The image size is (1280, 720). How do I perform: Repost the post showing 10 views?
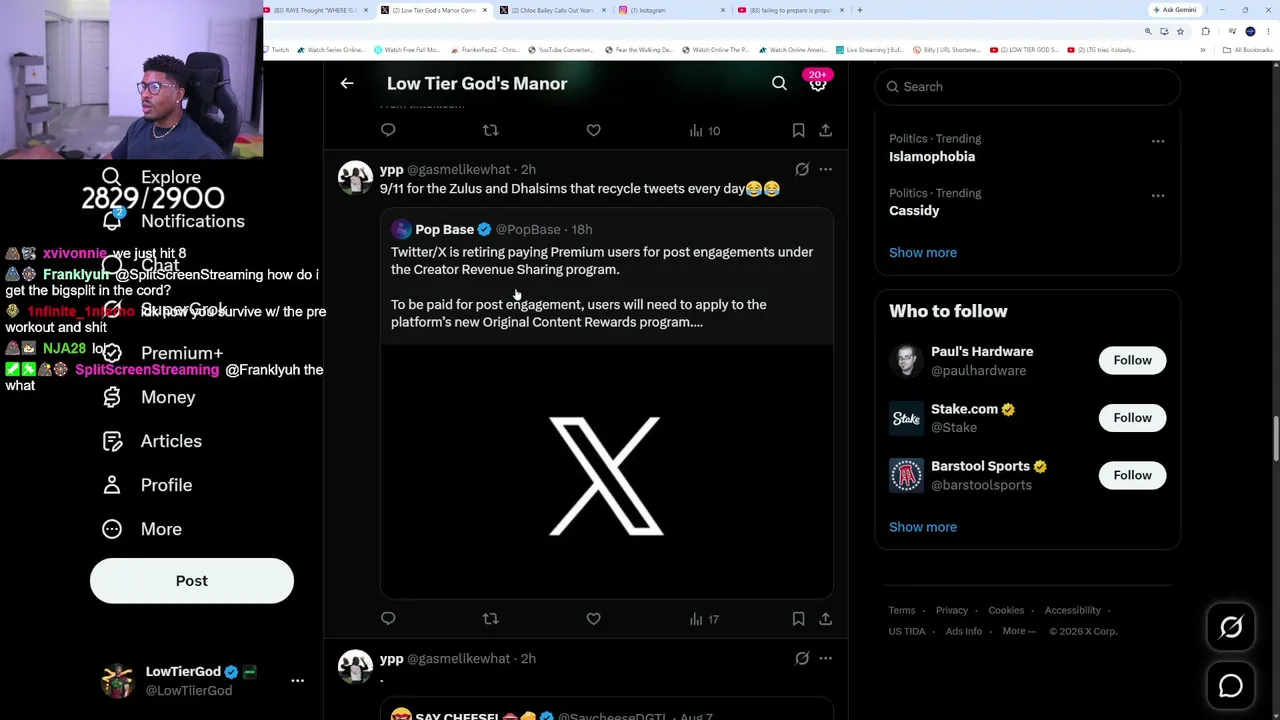[490, 130]
